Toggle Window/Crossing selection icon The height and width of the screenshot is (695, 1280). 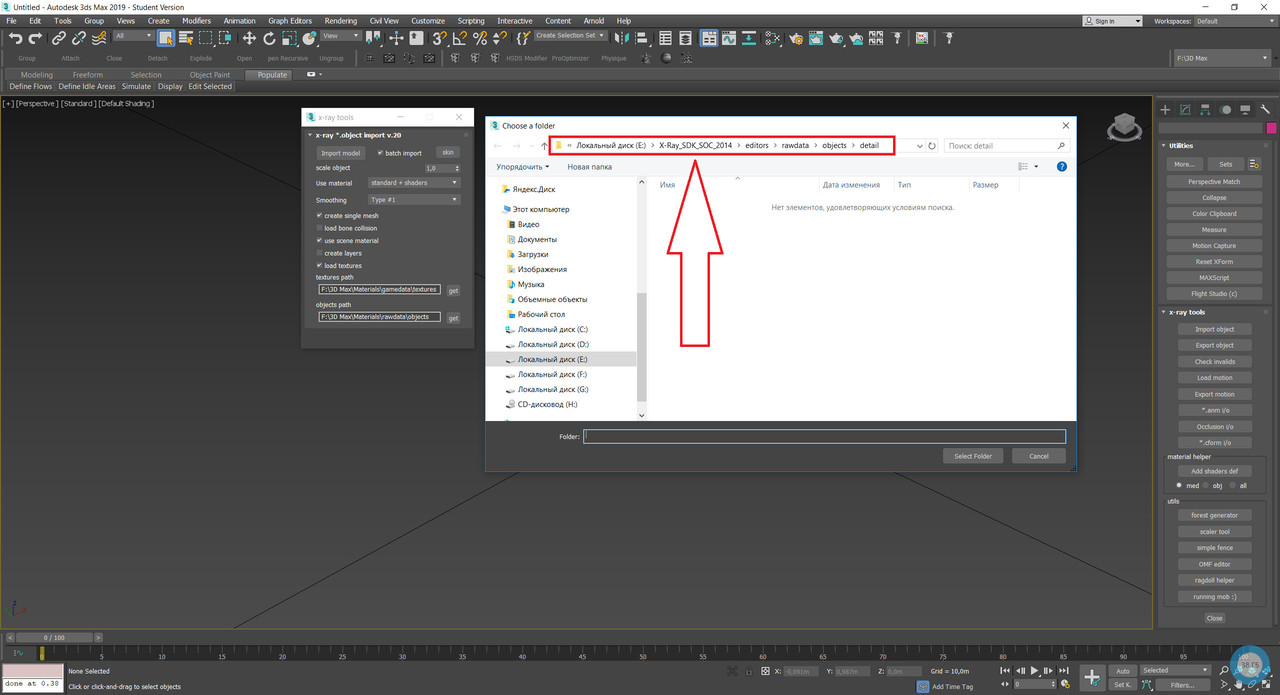pos(225,38)
